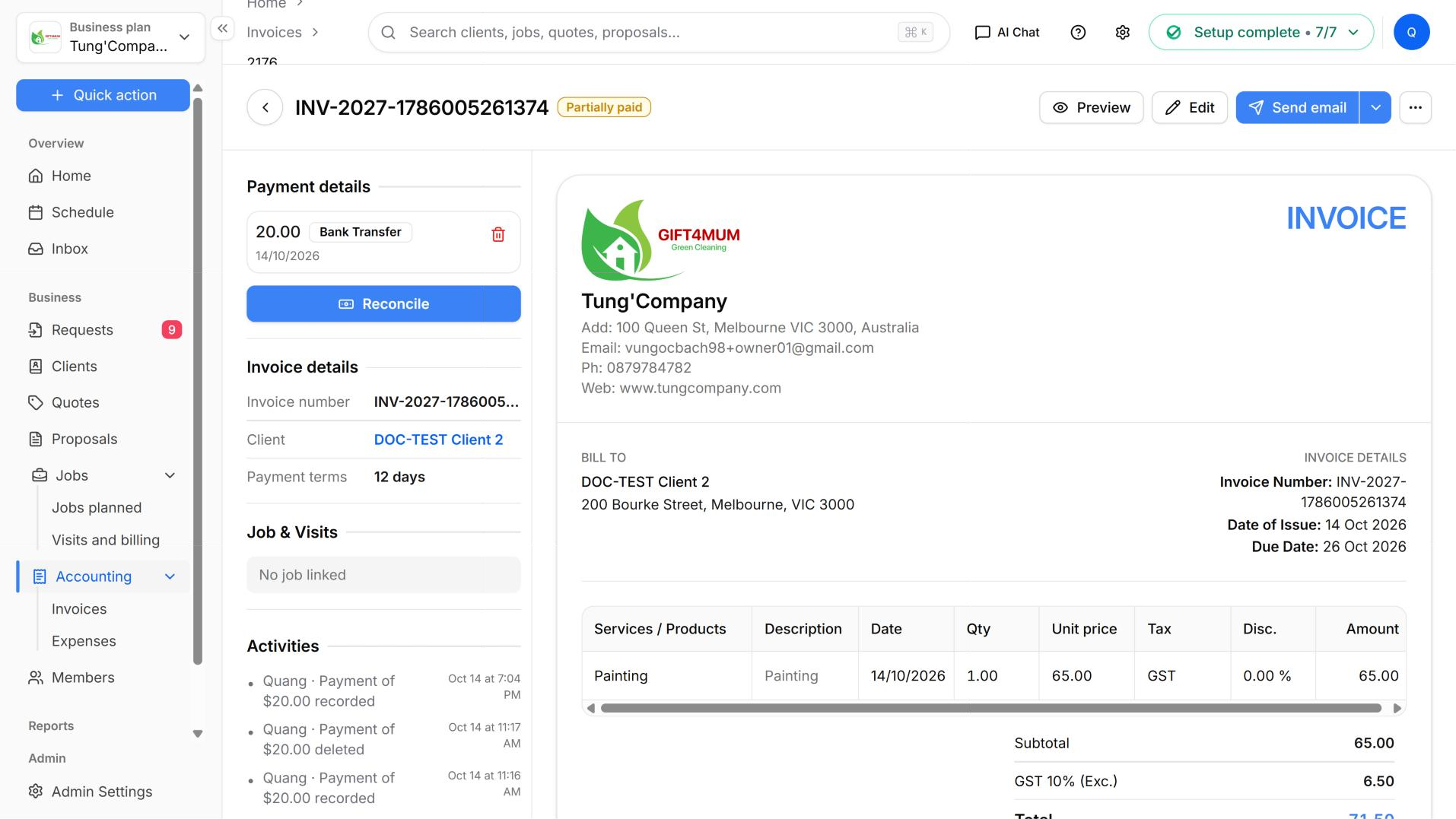Open Expenses under Accounting
Screen dimensions: 1456x819
pos(84,641)
